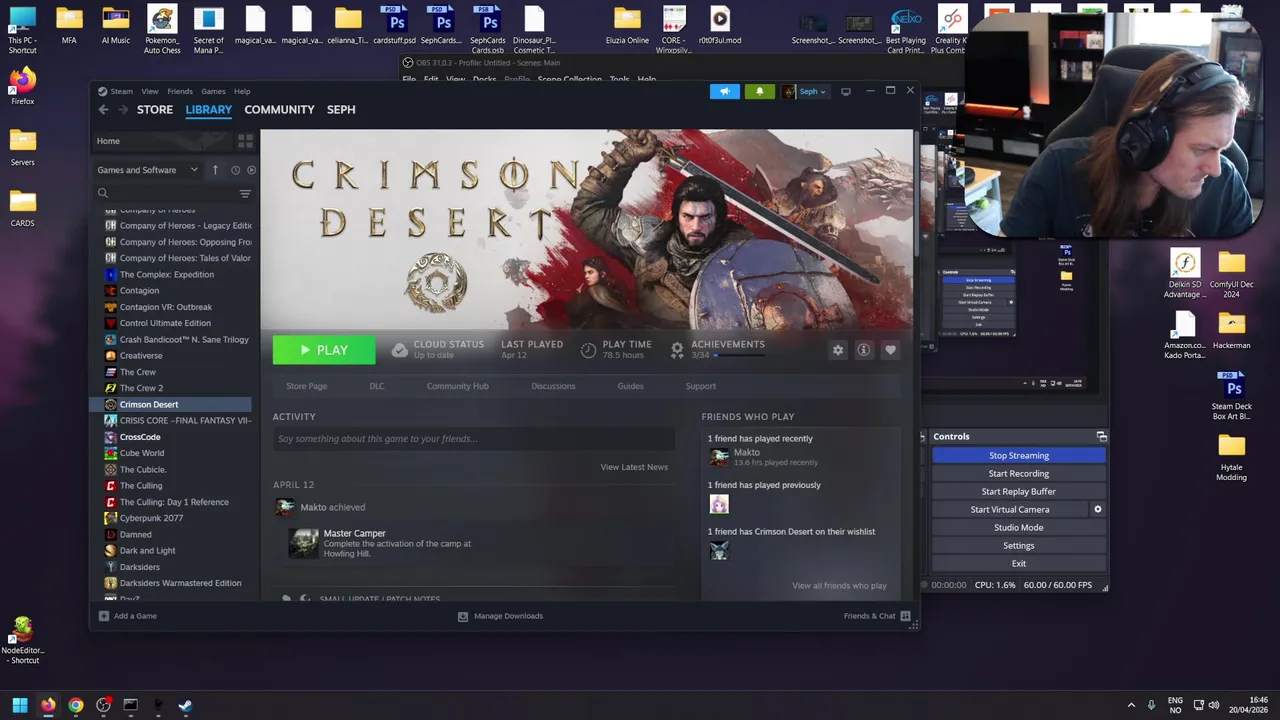Filter library by recent activity clock icon
The image size is (1280, 720).
(x=235, y=170)
